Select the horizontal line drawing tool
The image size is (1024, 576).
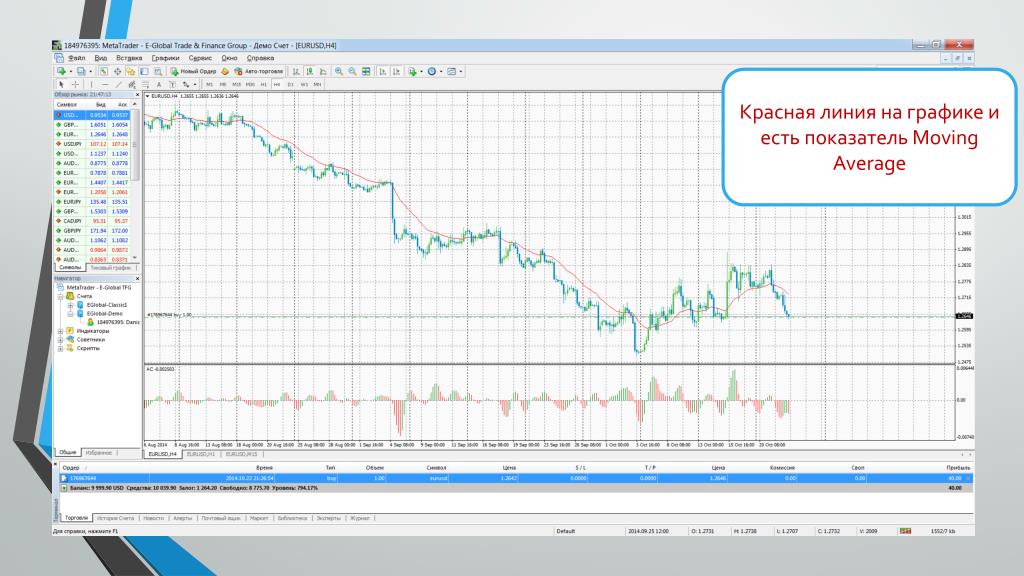pos(105,84)
